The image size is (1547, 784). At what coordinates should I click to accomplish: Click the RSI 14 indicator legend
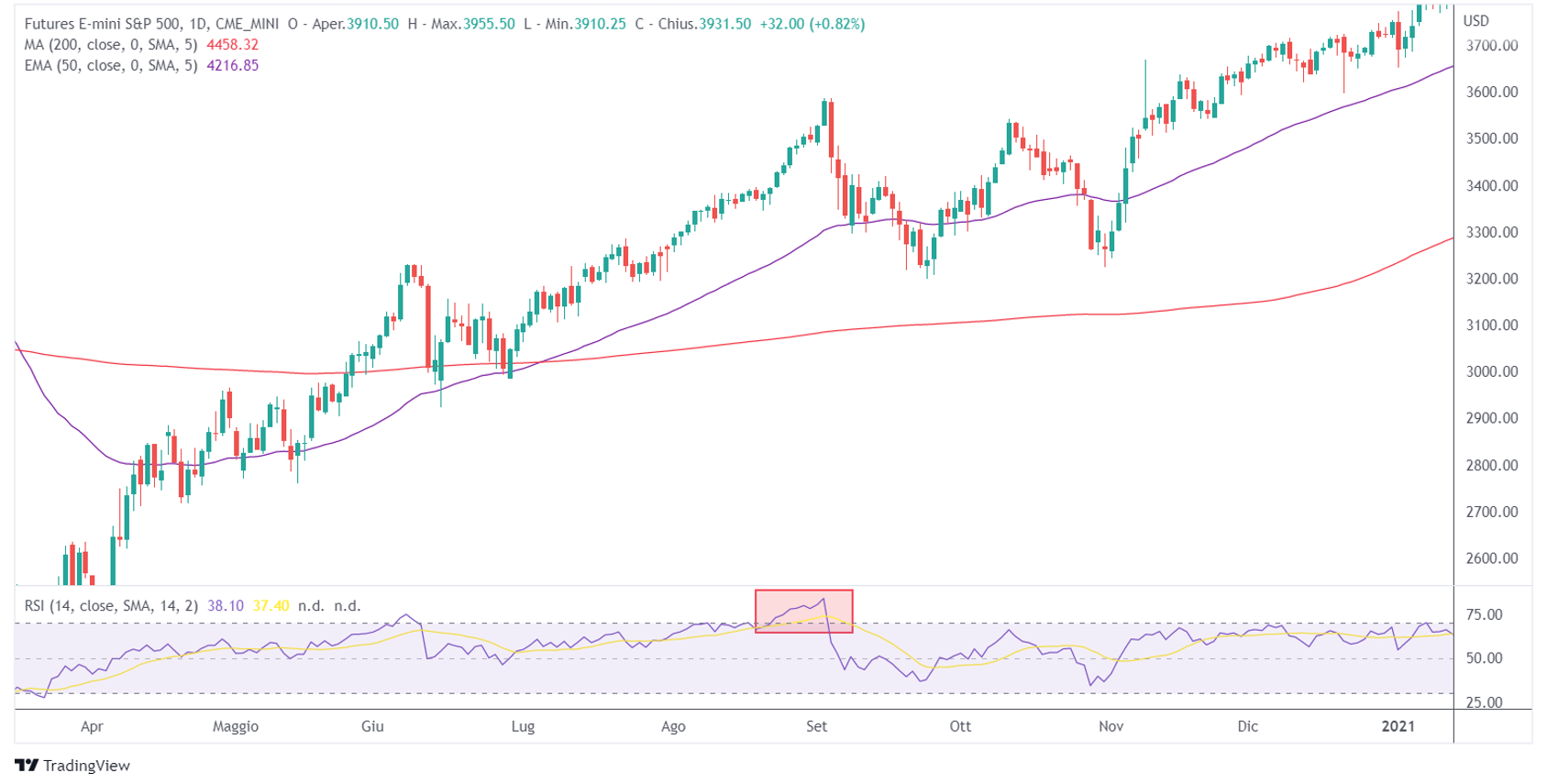point(110,606)
